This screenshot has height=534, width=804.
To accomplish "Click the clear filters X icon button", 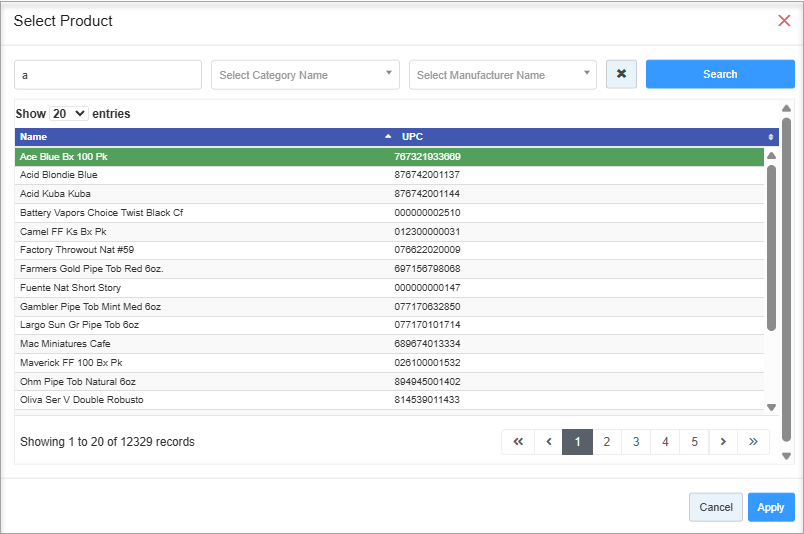I will [x=621, y=74].
